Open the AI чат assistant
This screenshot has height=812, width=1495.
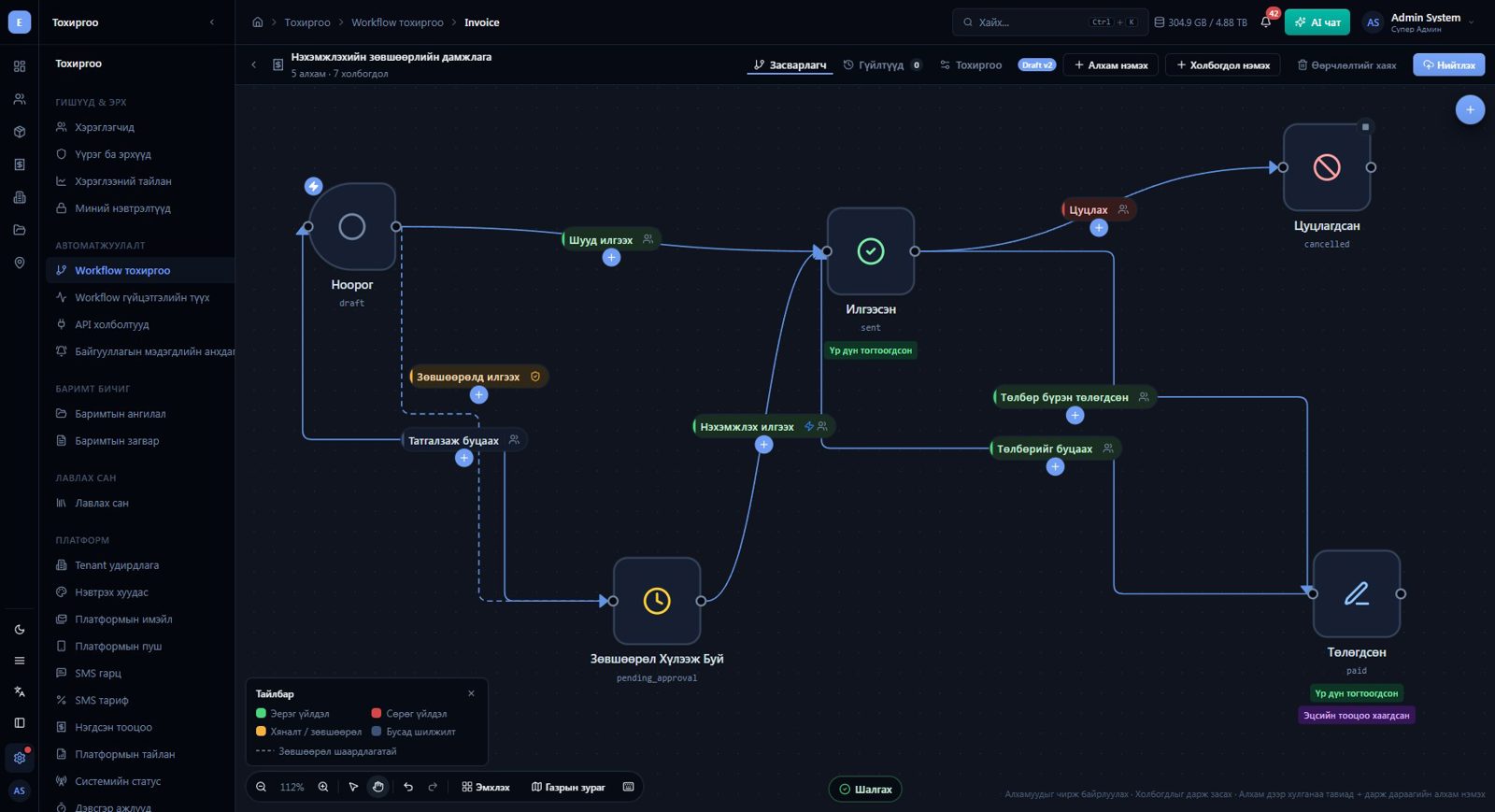(x=1317, y=21)
